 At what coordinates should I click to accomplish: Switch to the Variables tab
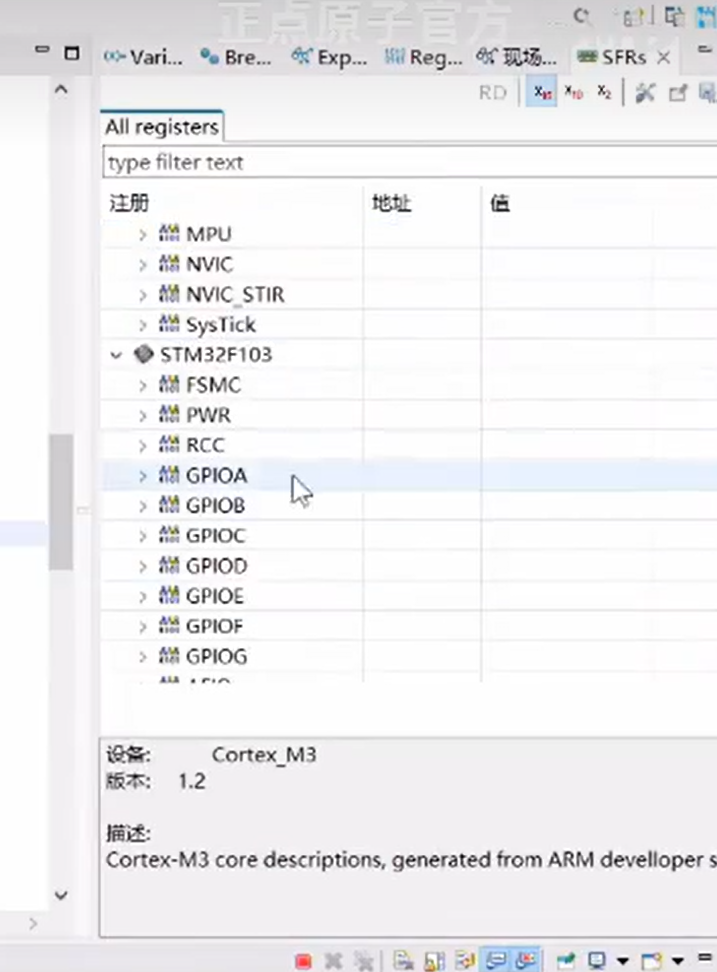[143, 57]
